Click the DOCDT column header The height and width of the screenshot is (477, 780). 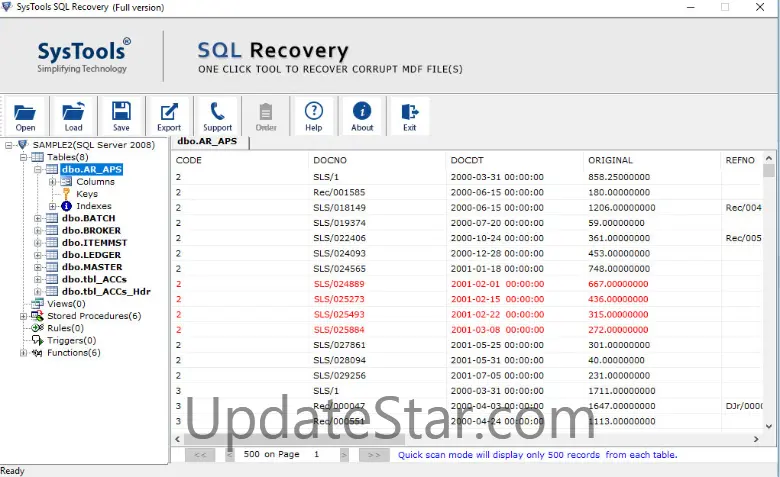point(514,160)
